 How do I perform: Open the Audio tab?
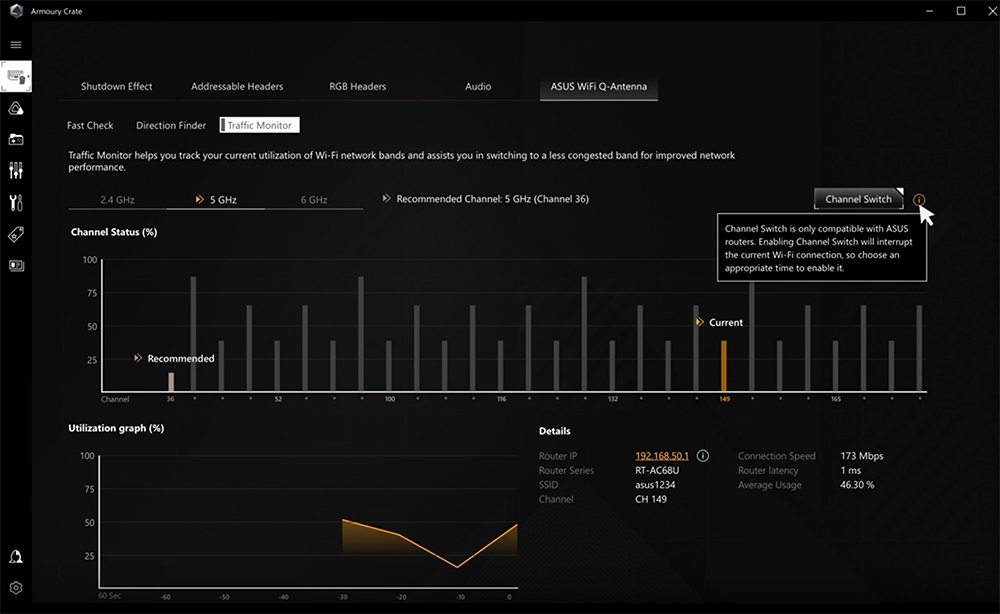478,86
